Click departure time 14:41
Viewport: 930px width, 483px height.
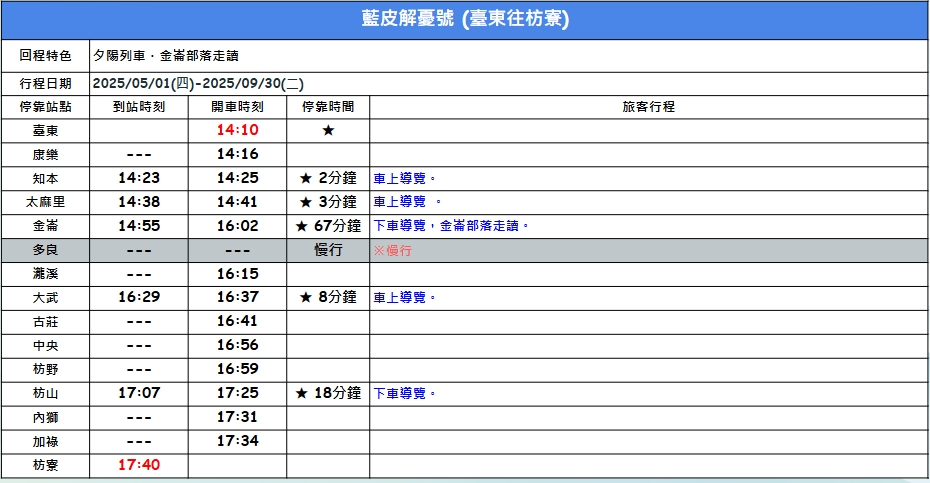[237, 202]
